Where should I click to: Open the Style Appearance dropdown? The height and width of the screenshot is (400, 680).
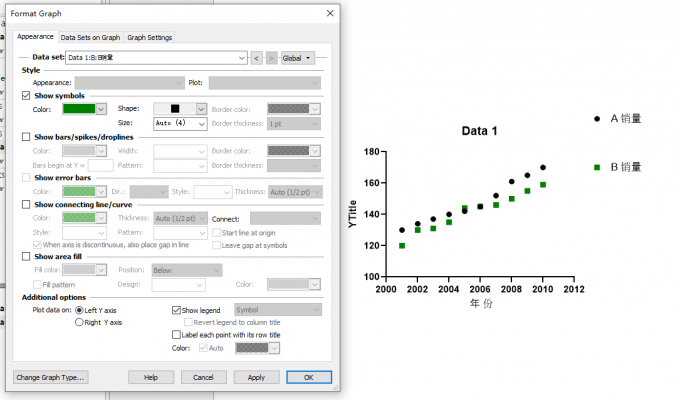(x=129, y=83)
